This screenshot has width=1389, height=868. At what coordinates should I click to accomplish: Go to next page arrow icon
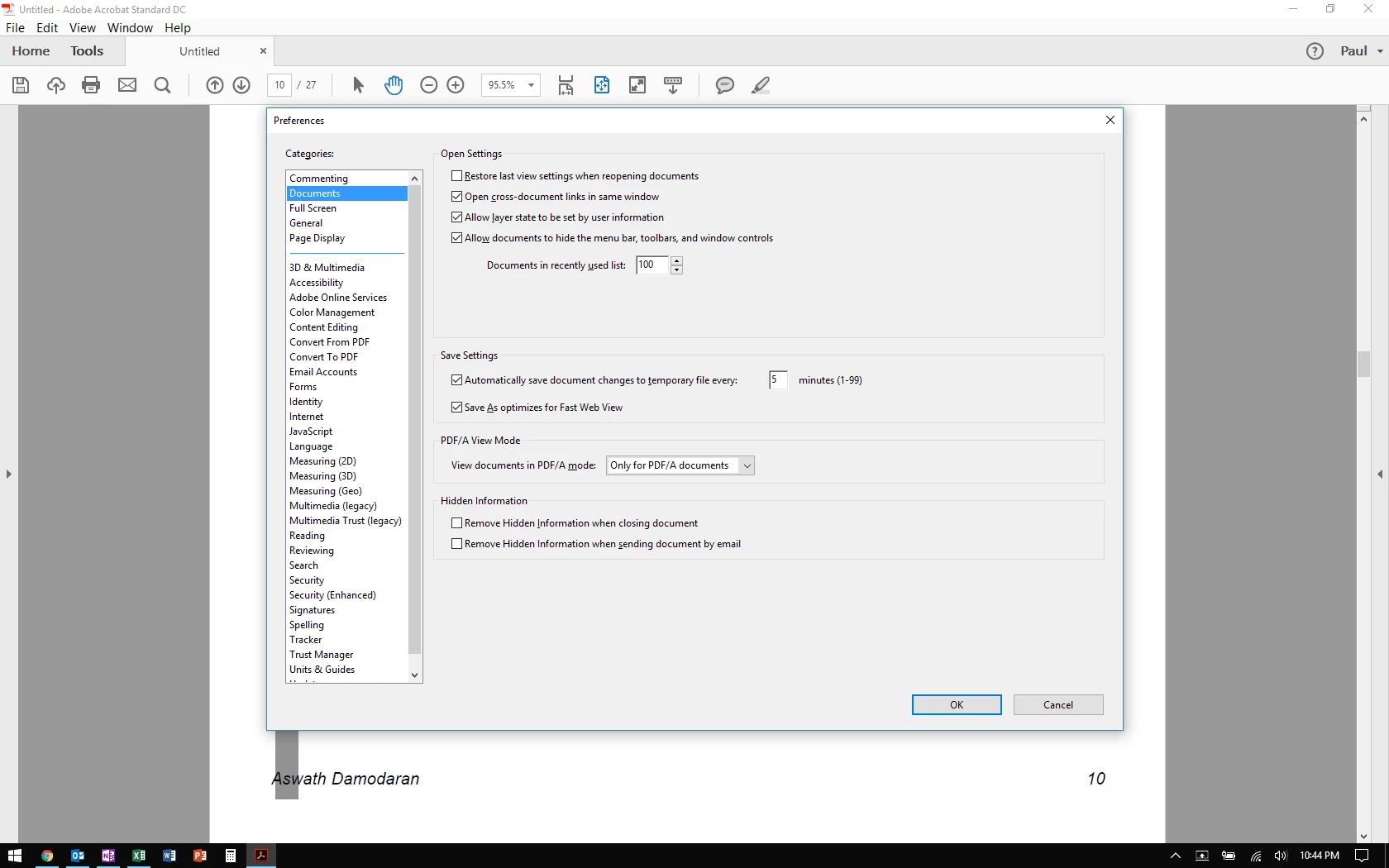(x=241, y=85)
